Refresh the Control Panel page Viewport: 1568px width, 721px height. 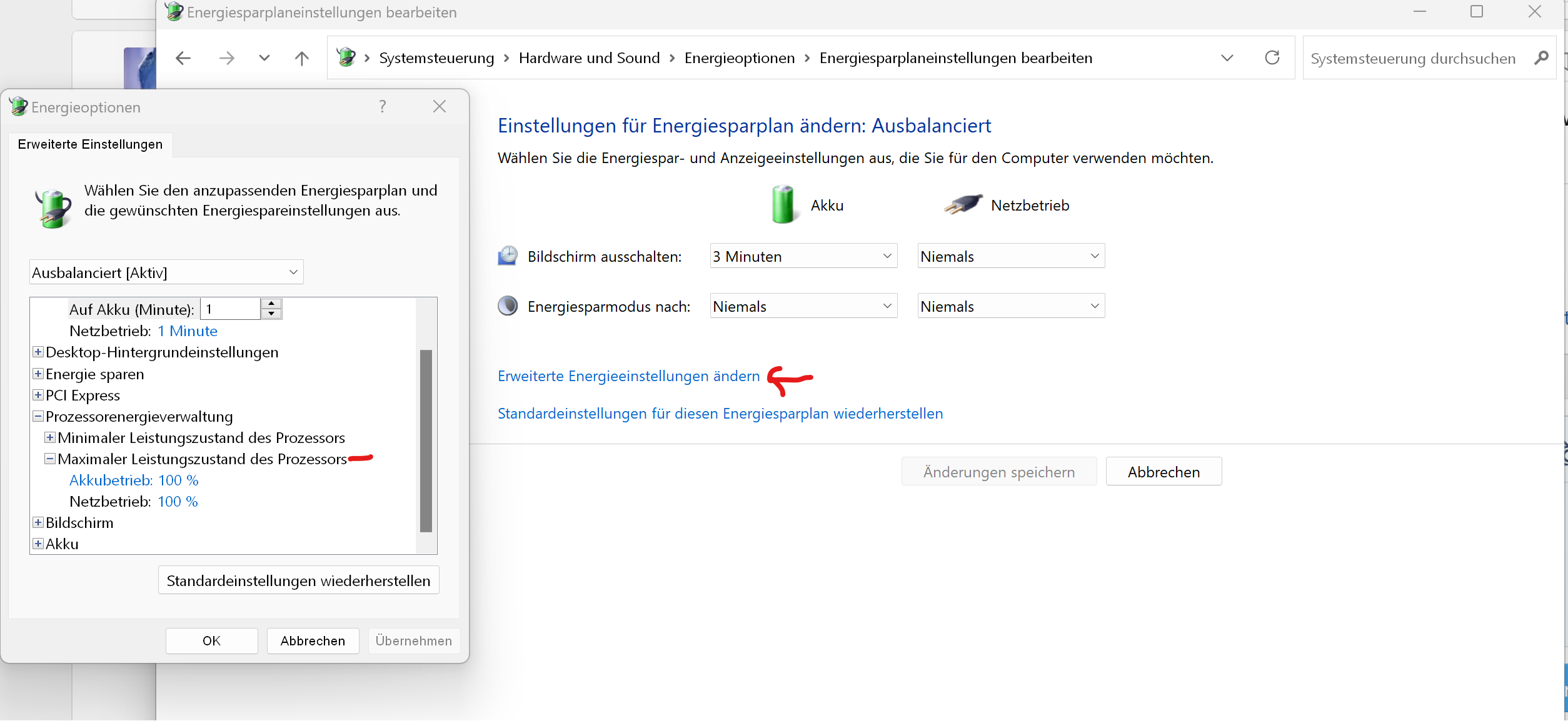click(1272, 58)
